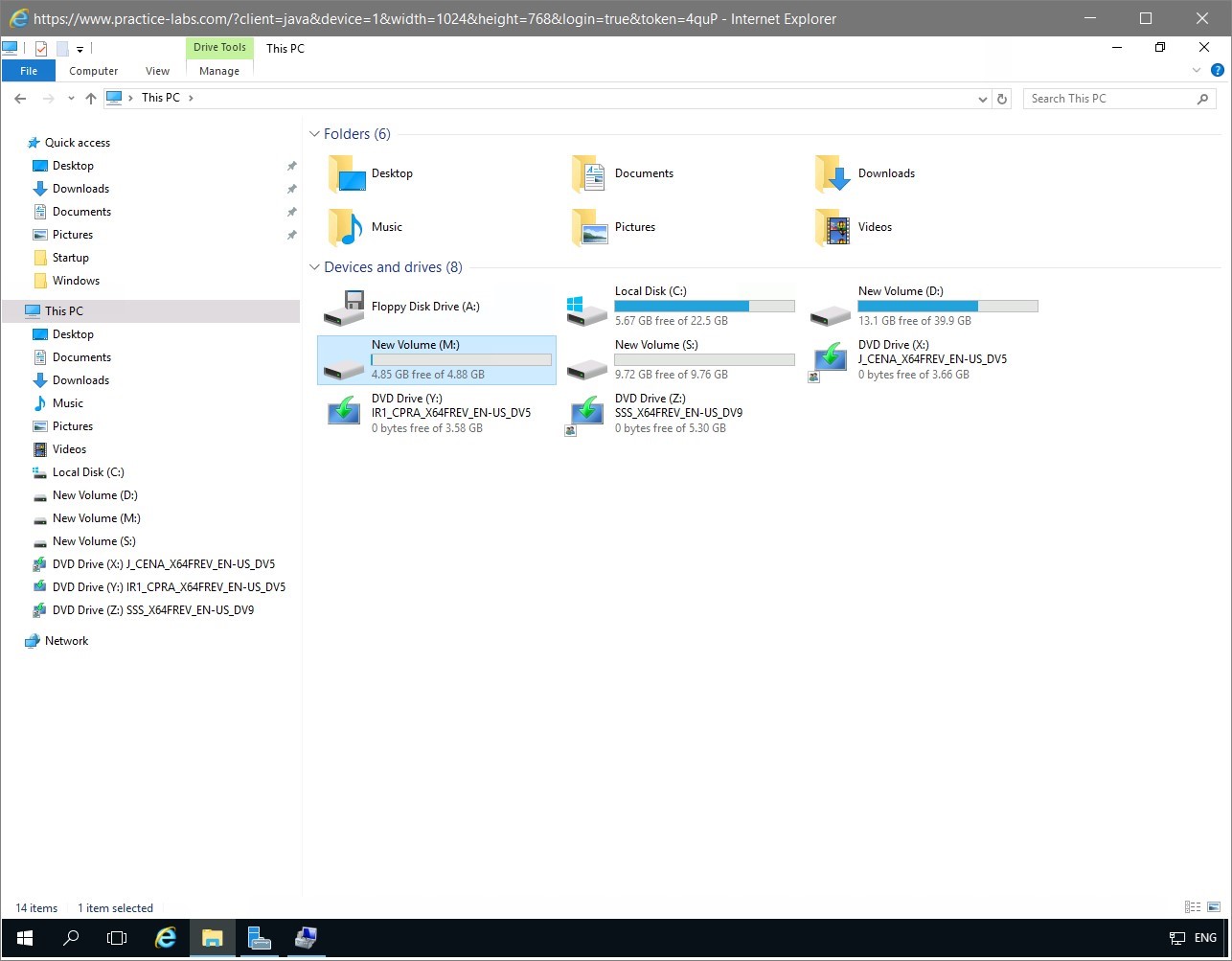Collapse the Devices and drives group

coord(314,267)
